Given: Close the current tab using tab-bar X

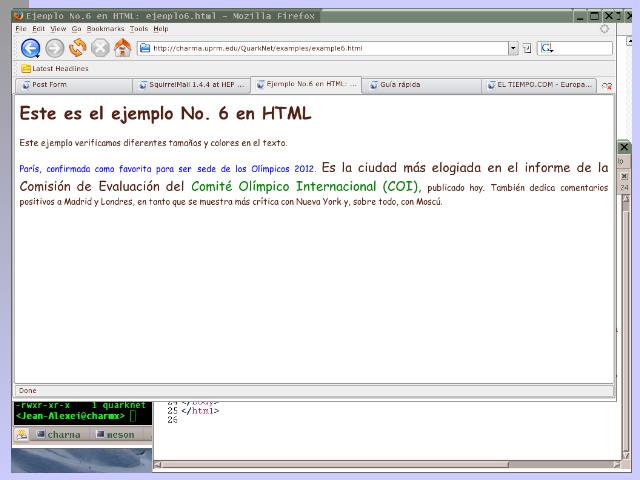Looking at the screenshot, I should tap(607, 86).
